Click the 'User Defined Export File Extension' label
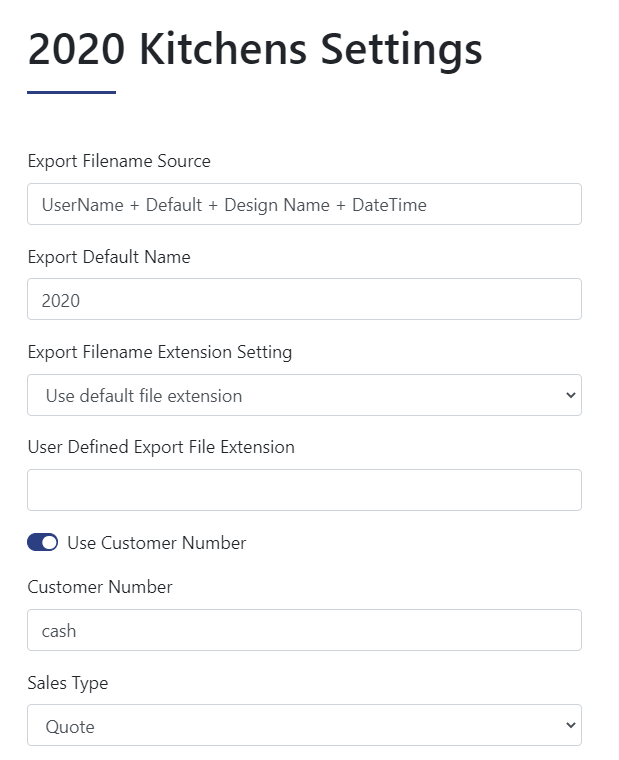Screen dimensions: 619x760 point(161,447)
